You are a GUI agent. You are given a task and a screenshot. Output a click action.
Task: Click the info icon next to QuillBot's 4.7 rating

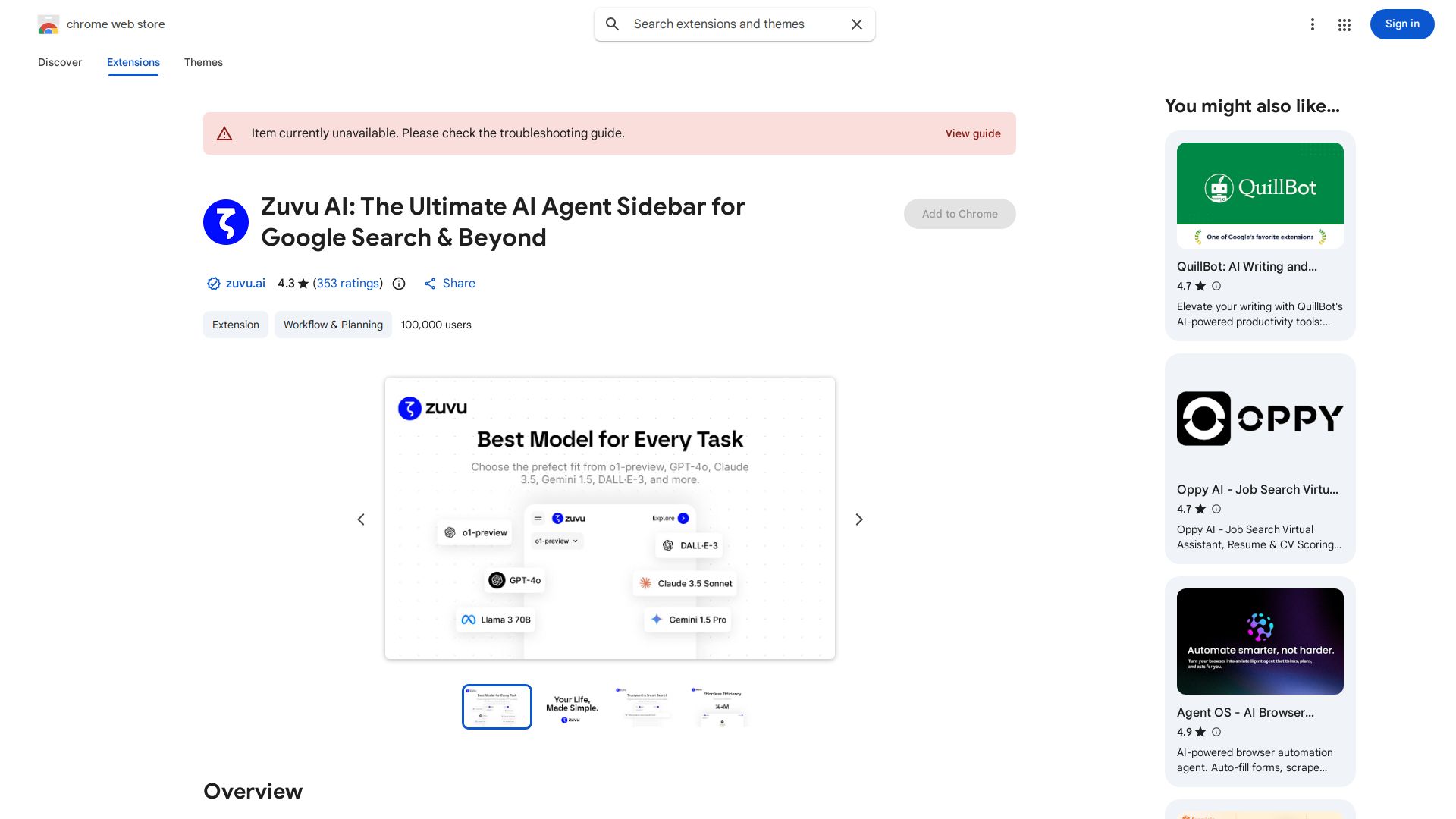point(1216,286)
